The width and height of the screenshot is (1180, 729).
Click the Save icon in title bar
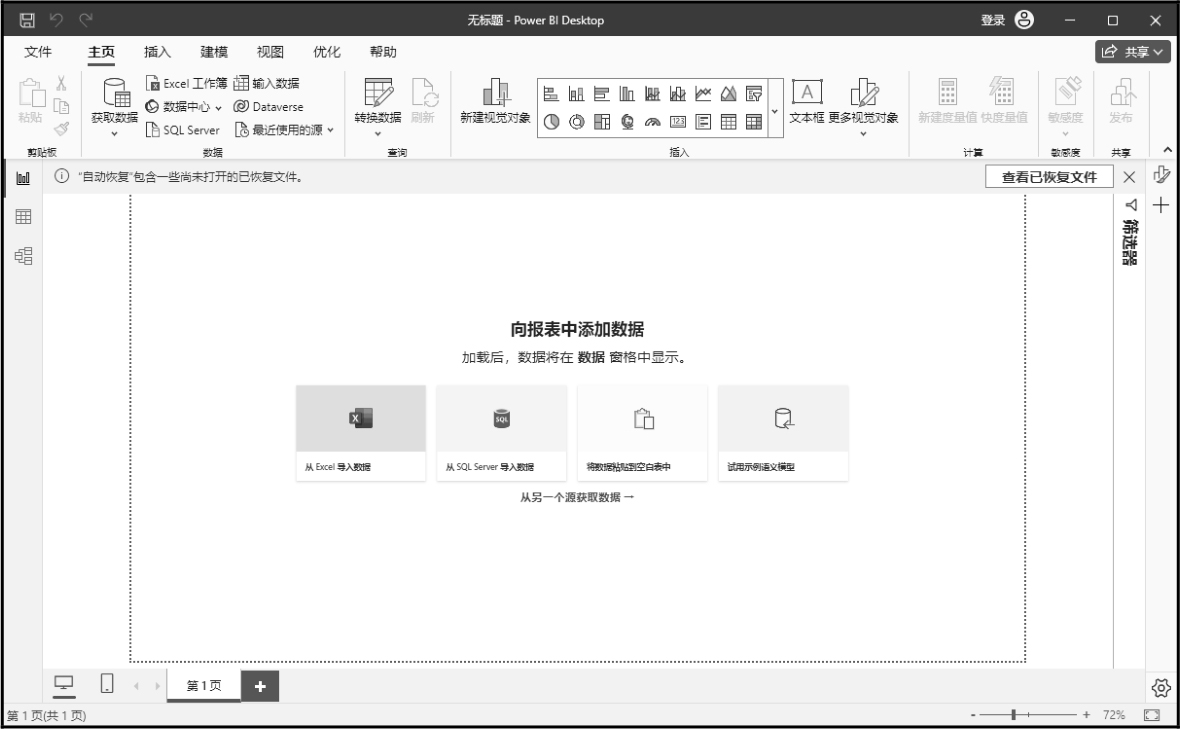[27, 20]
